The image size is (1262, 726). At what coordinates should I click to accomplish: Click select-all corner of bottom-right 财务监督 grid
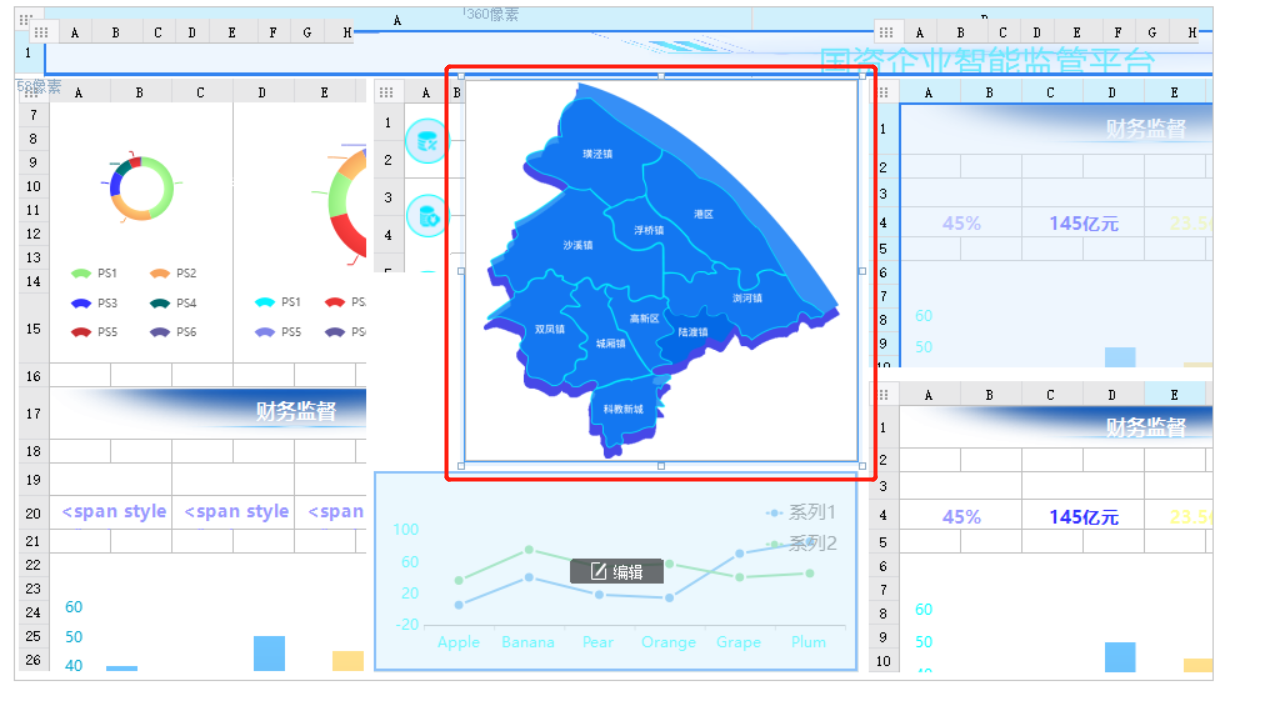point(884,395)
